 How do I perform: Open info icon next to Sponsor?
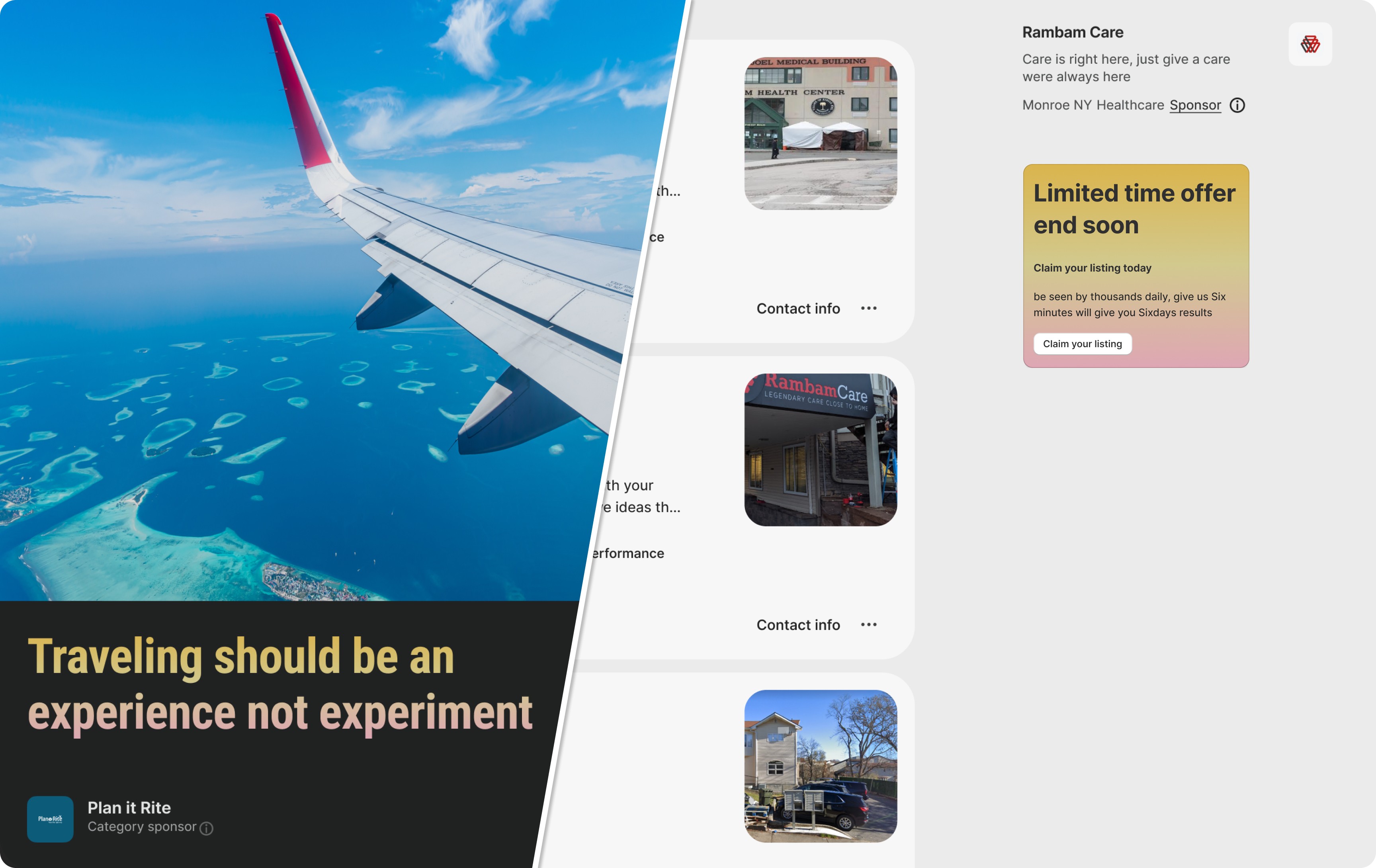1237,105
